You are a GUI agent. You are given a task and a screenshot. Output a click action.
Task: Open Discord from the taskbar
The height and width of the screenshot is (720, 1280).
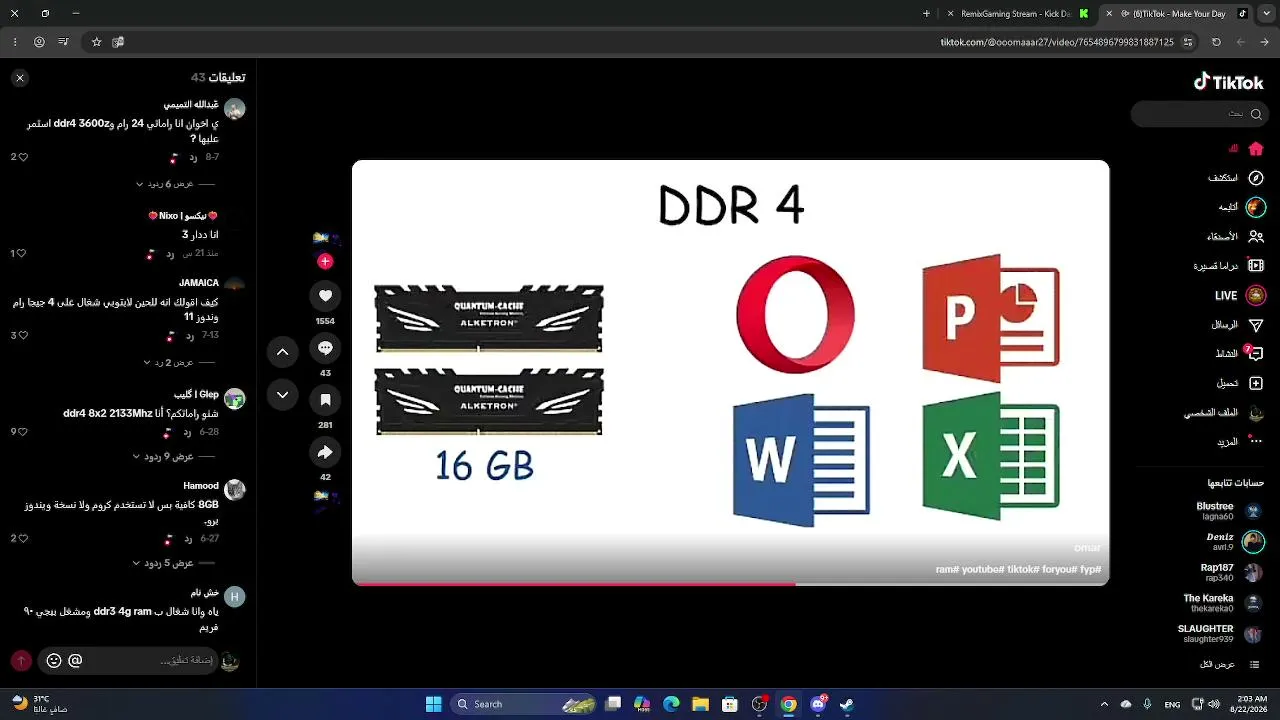818,704
